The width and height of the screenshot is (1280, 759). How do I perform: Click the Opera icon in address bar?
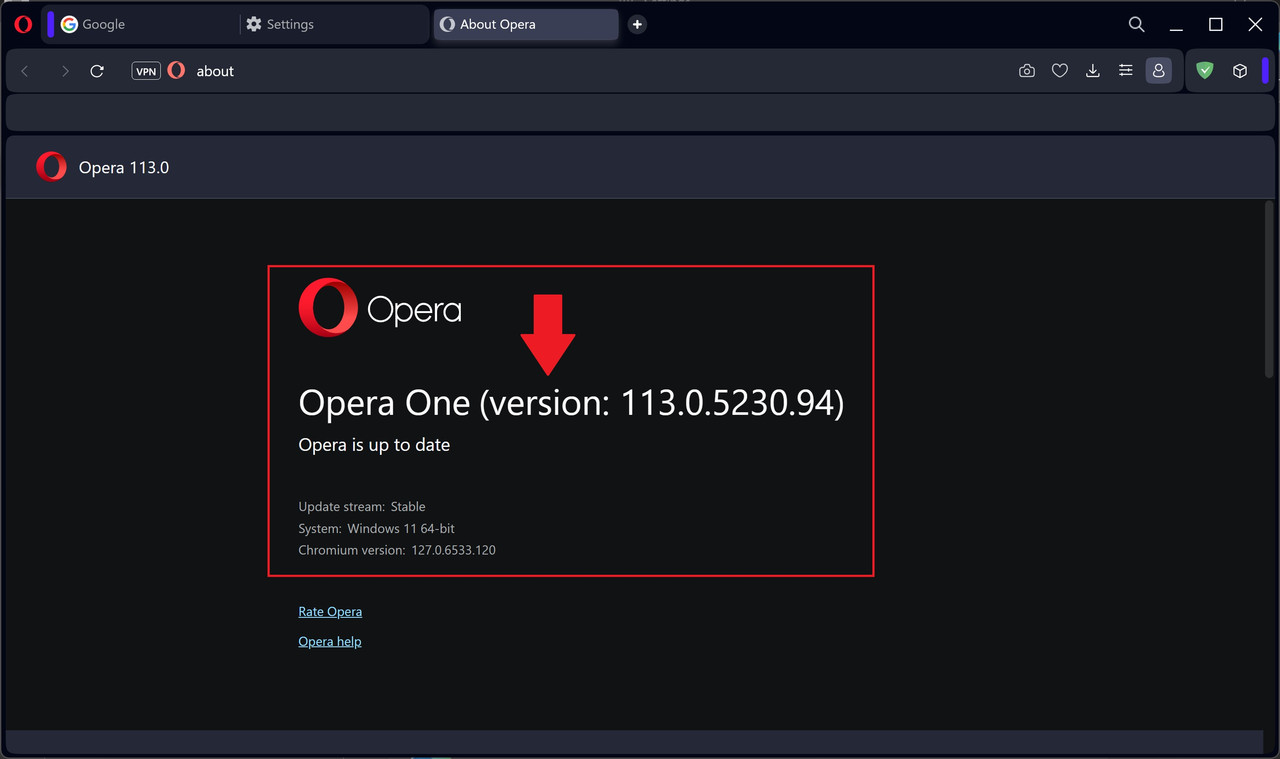point(177,71)
